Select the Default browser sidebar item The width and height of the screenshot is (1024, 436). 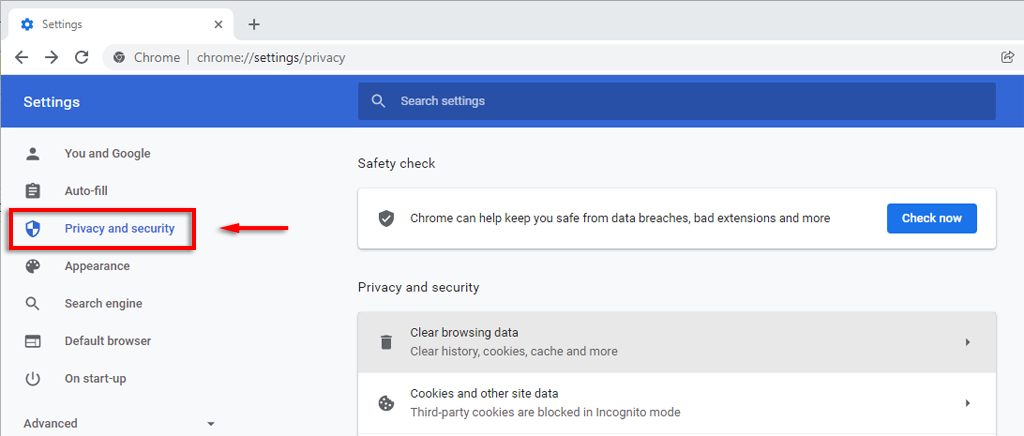click(107, 341)
